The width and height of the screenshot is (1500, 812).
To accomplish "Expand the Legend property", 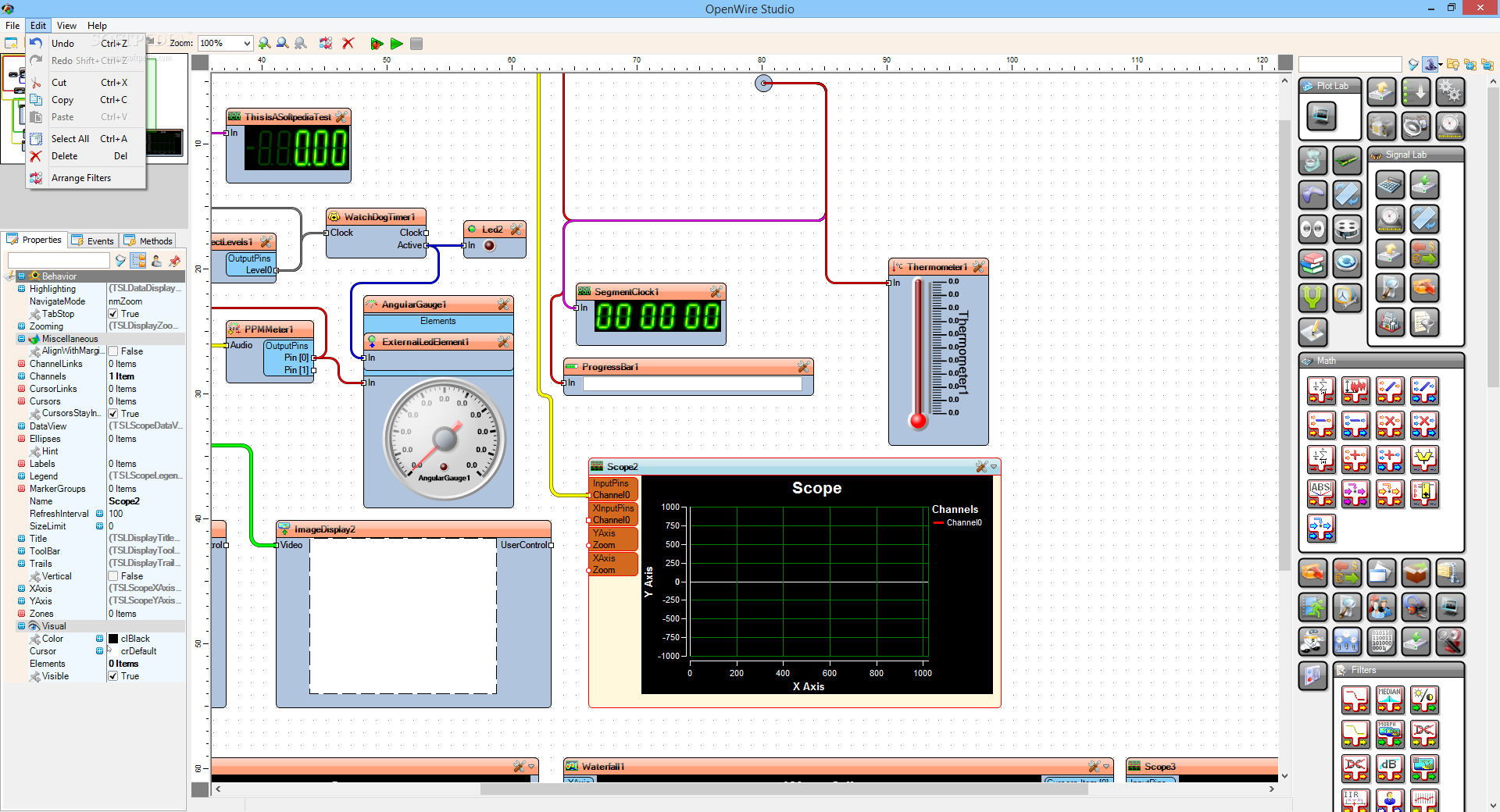I will pyautogui.click(x=22, y=476).
